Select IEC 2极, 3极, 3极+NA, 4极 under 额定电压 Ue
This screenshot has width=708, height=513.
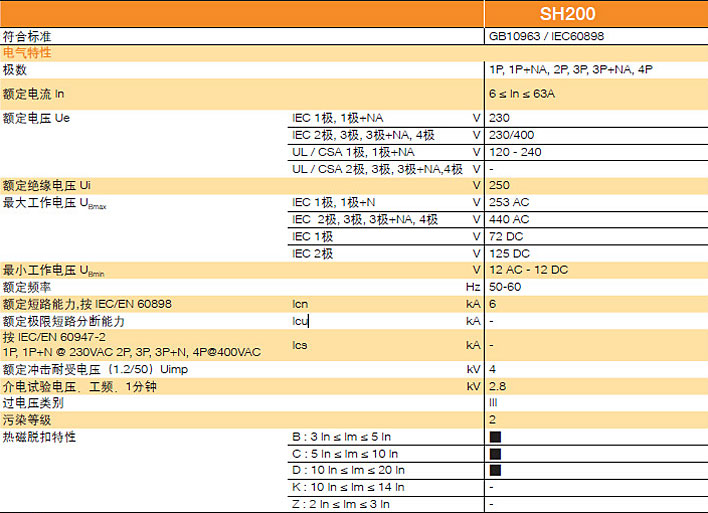click(x=363, y=135)
